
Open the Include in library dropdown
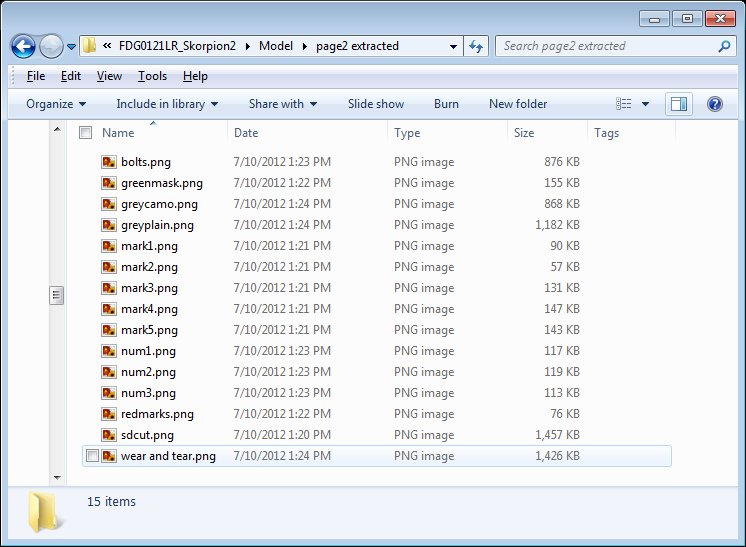coord(167,104)
